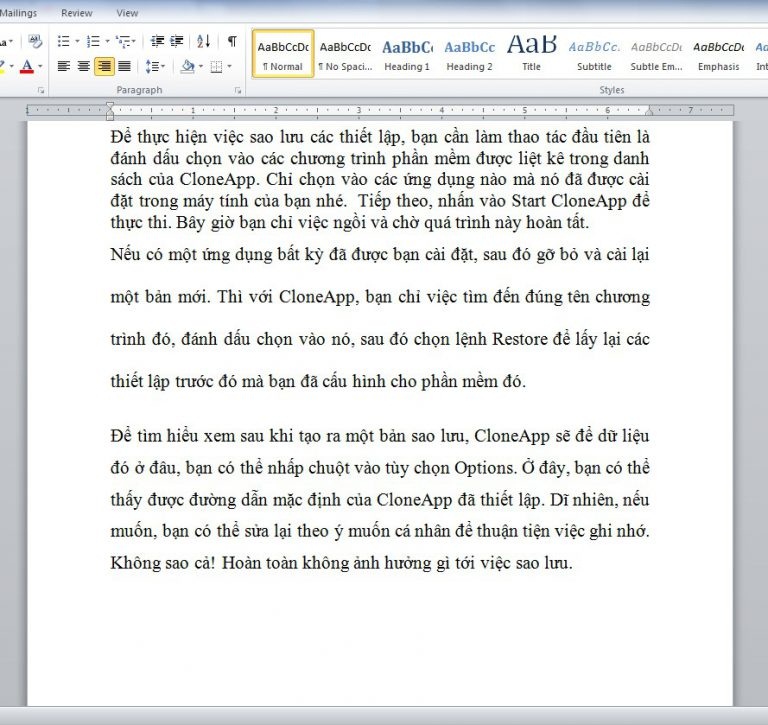Click the bullet list icon
The height and width of the screenshot is (725, 768).
coord(63,41)
